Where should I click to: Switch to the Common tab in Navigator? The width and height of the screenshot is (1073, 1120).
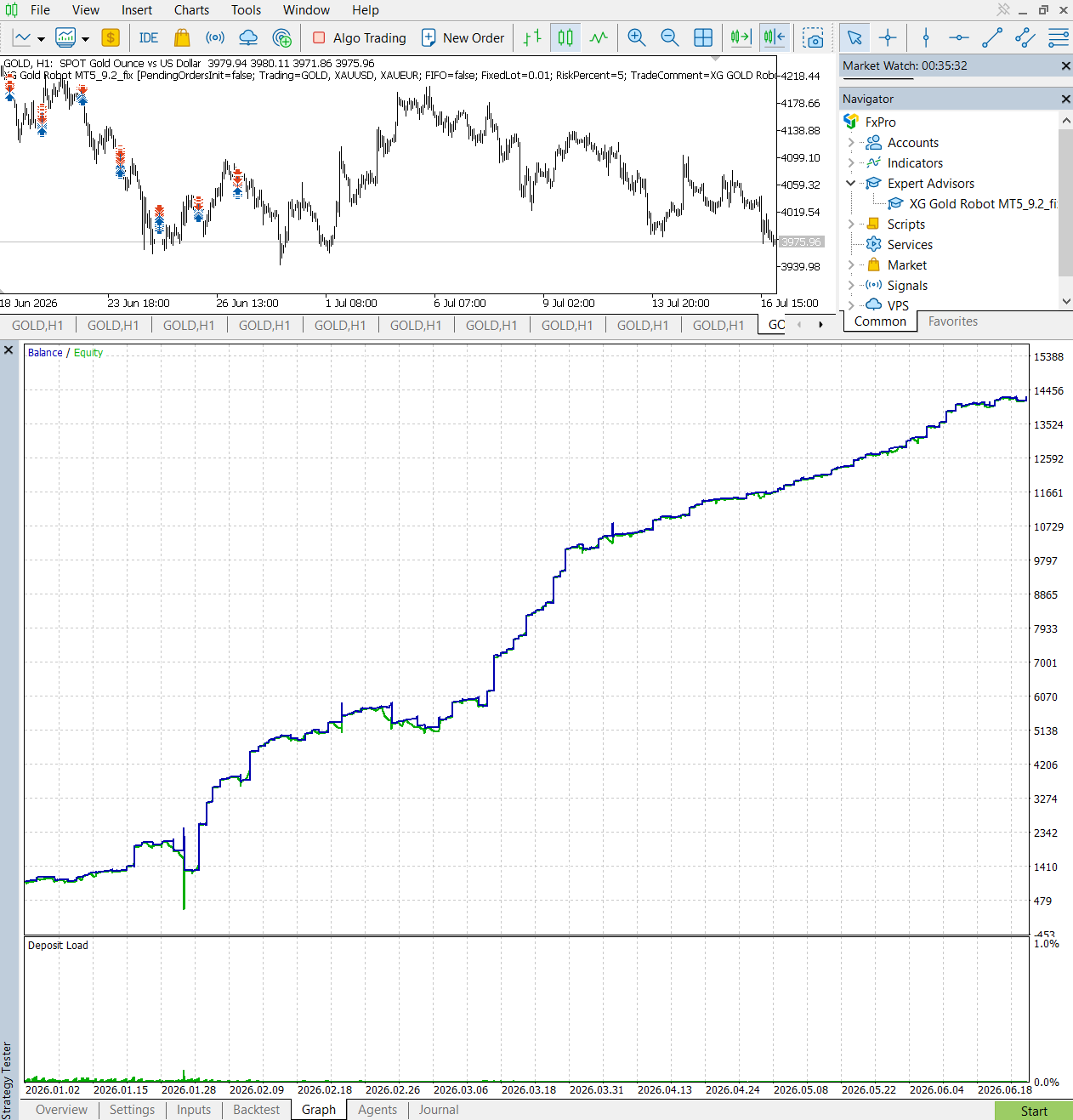coord(880,321)
